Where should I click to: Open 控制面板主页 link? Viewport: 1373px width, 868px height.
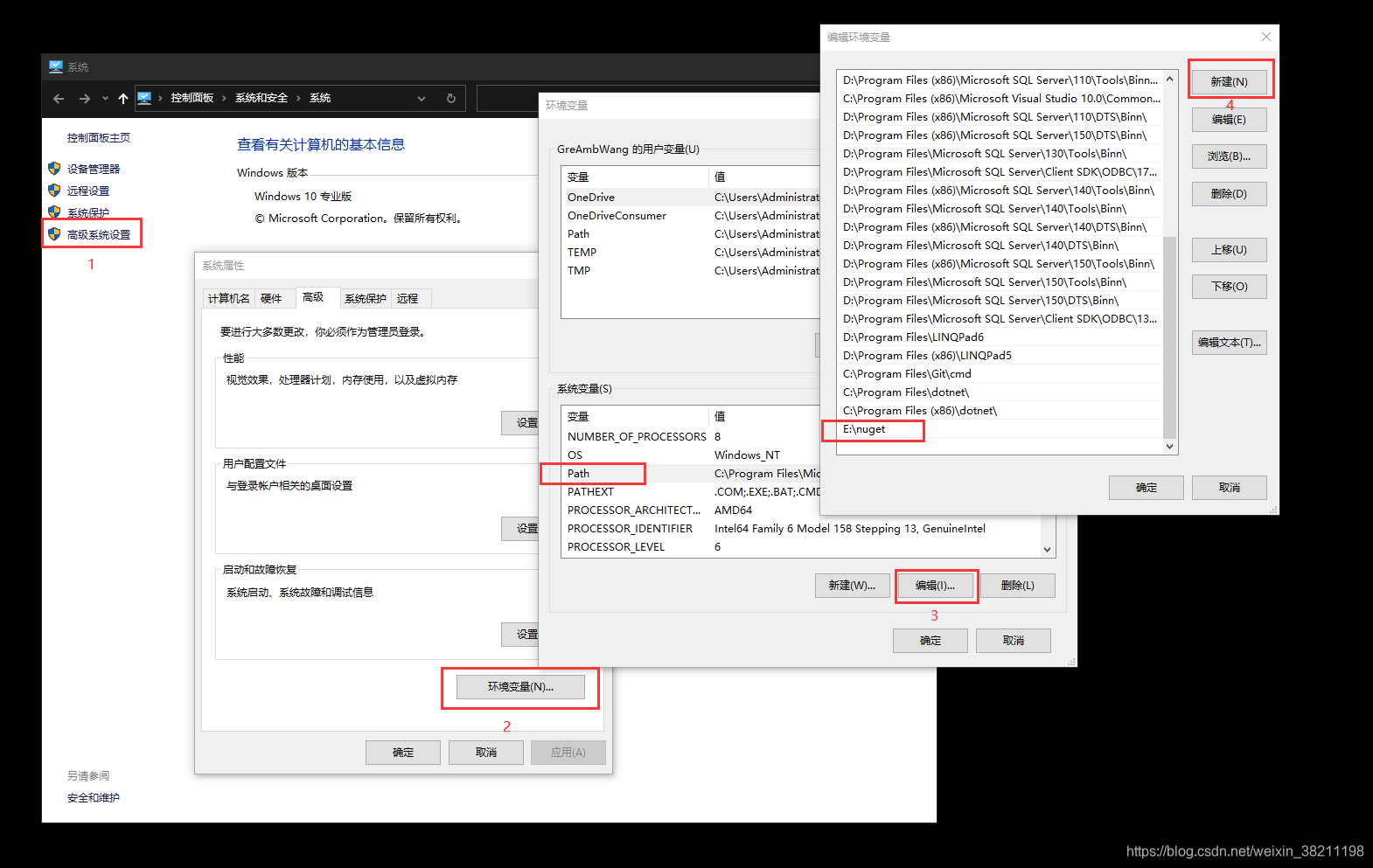[x=99, y=138]
